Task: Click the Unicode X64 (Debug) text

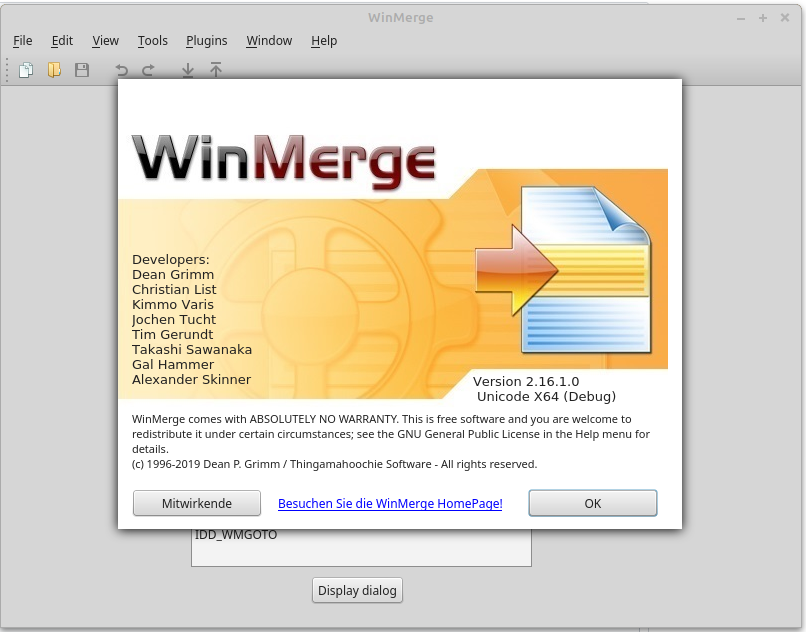Action: 546,396
